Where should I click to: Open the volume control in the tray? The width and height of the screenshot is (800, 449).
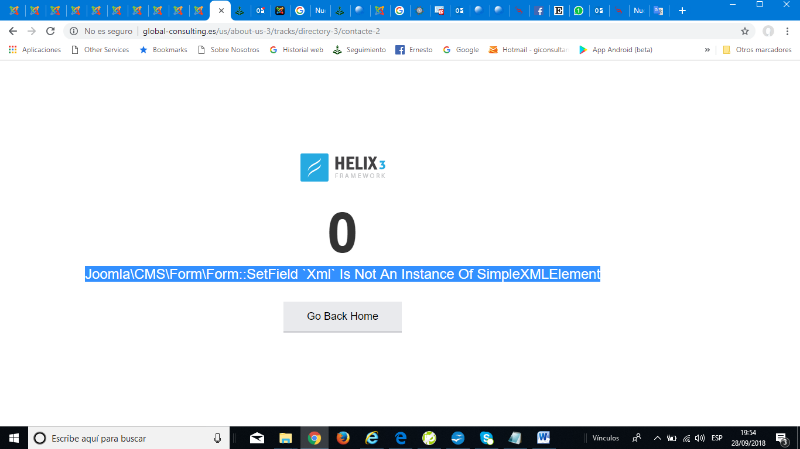tap(701, 438)
